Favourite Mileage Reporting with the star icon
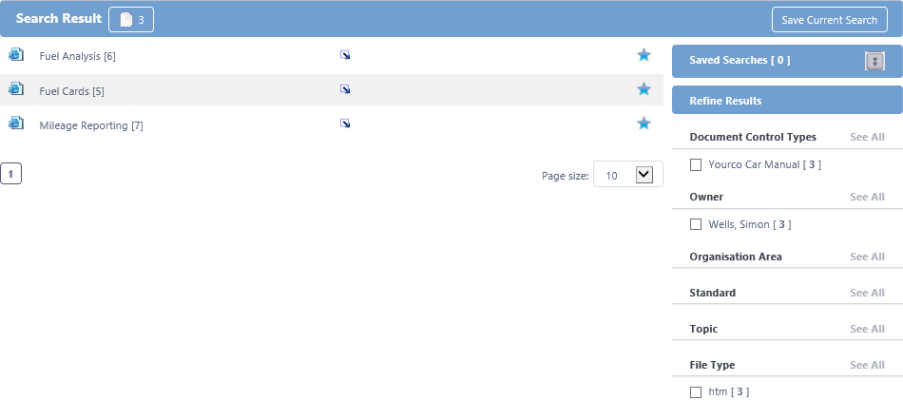903x400 pixels. coord(644,124)
